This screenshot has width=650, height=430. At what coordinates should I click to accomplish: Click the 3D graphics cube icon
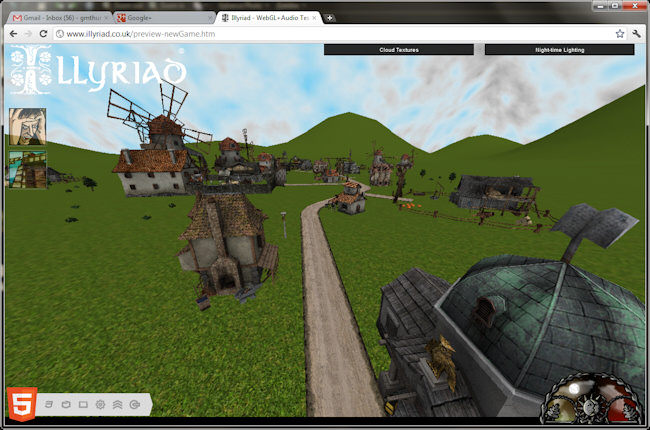pyautogui.click(x=66, y=404)
